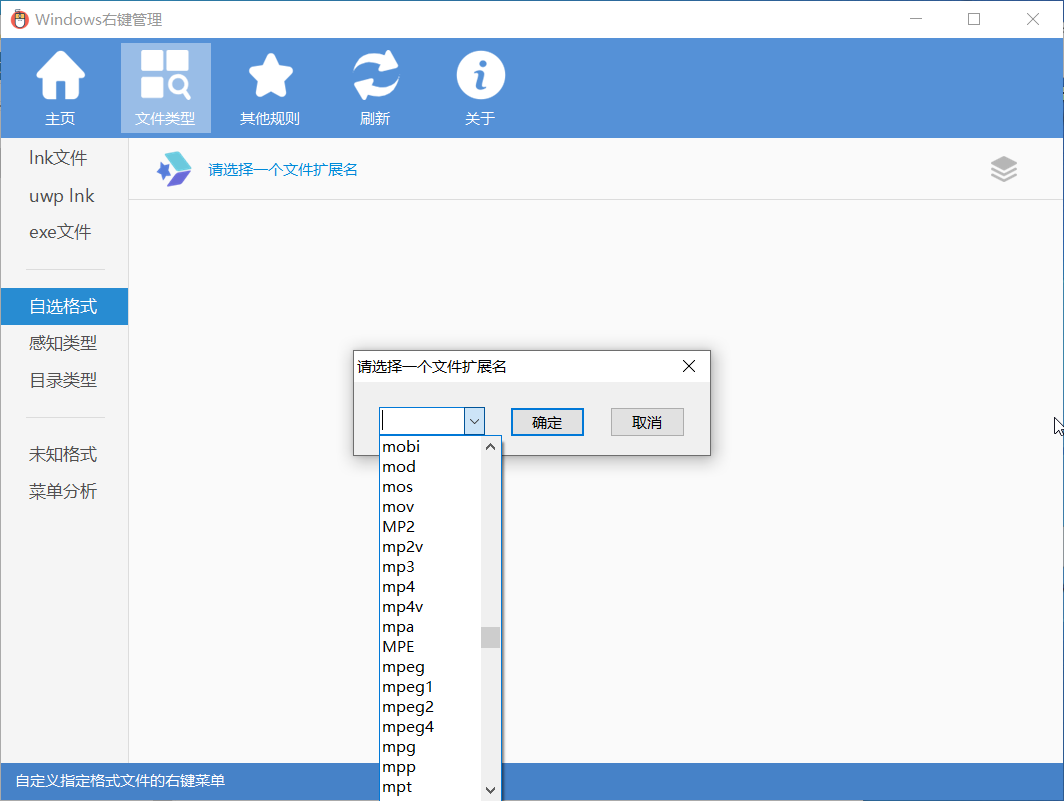Choose mod from the extension list
The width and height of the screenshot is (1064, 801).
[x=430, y=467]
